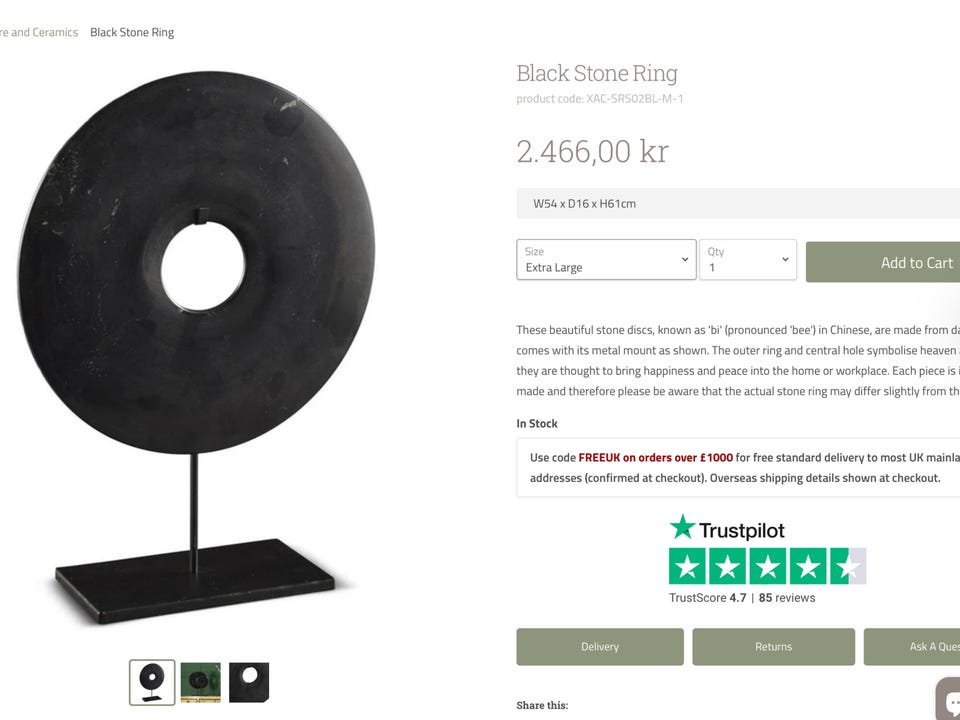Click the Size dropdown chevron arrow
The height and width of the screenshot is (720, 960).
tap(685, 260)
